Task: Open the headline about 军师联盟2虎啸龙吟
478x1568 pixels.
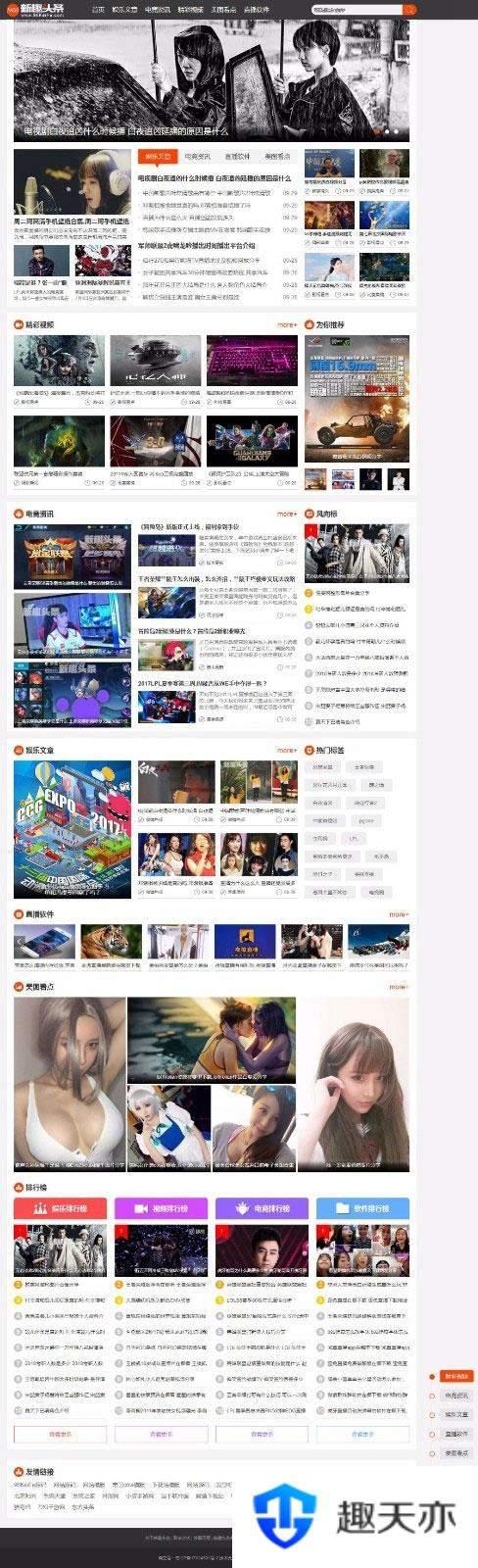Action: [197, 246]
